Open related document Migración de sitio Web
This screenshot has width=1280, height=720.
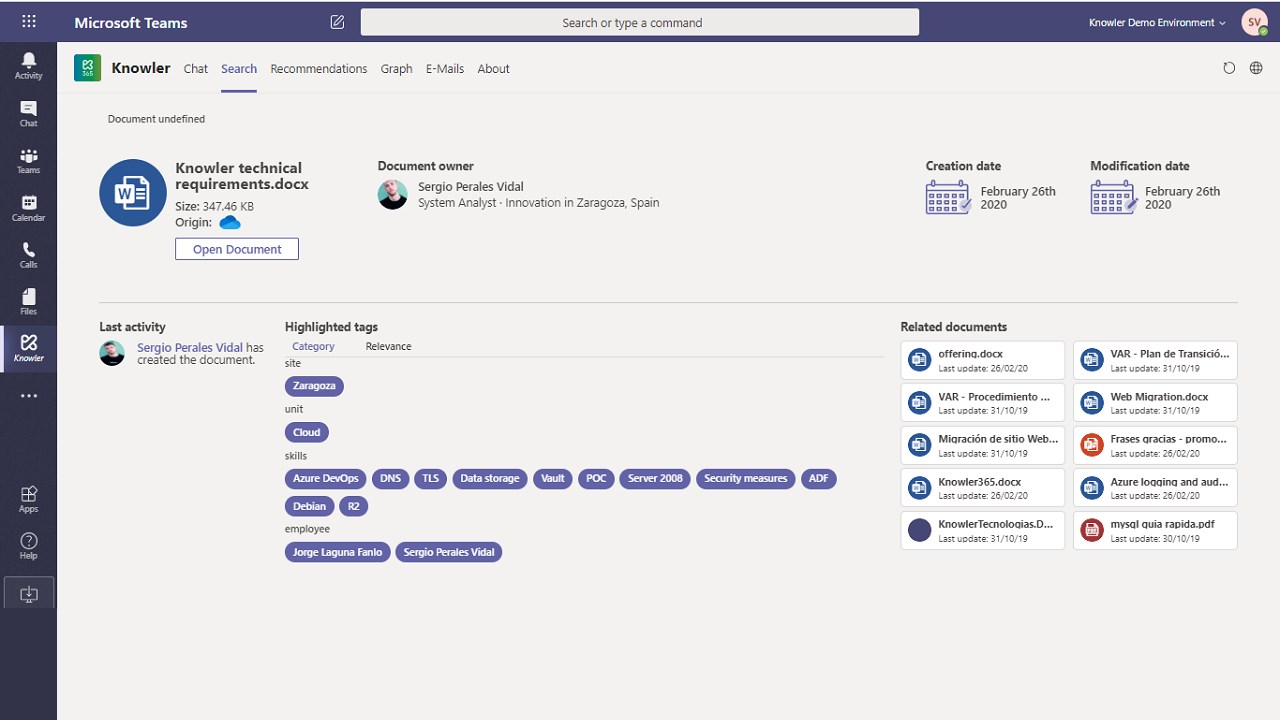click(x=983, y=445)
